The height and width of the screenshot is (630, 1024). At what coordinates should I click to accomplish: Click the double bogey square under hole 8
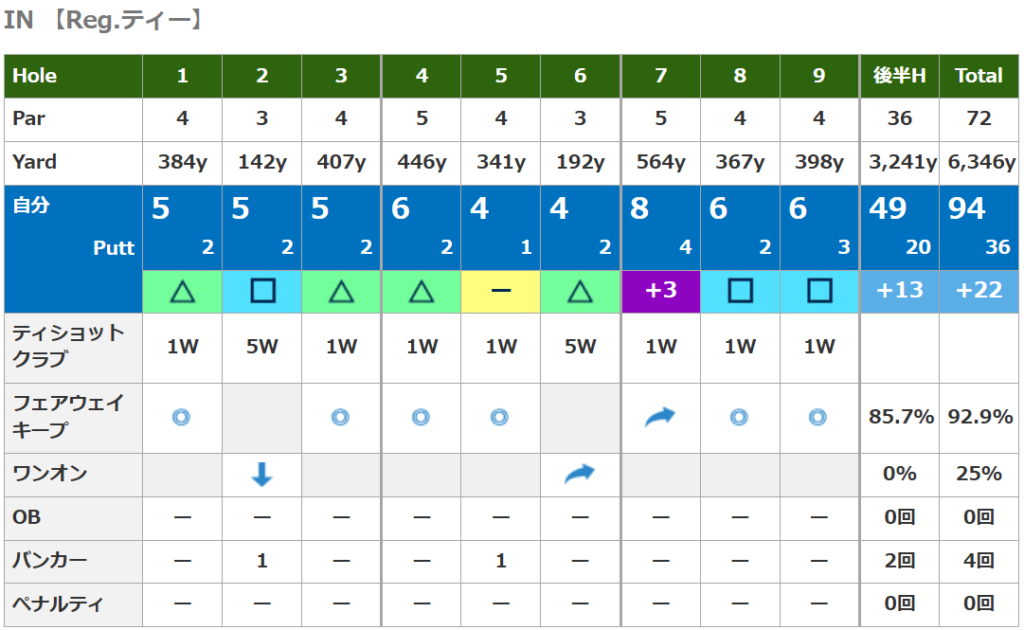pyautogui.click(x=740, y=291)
